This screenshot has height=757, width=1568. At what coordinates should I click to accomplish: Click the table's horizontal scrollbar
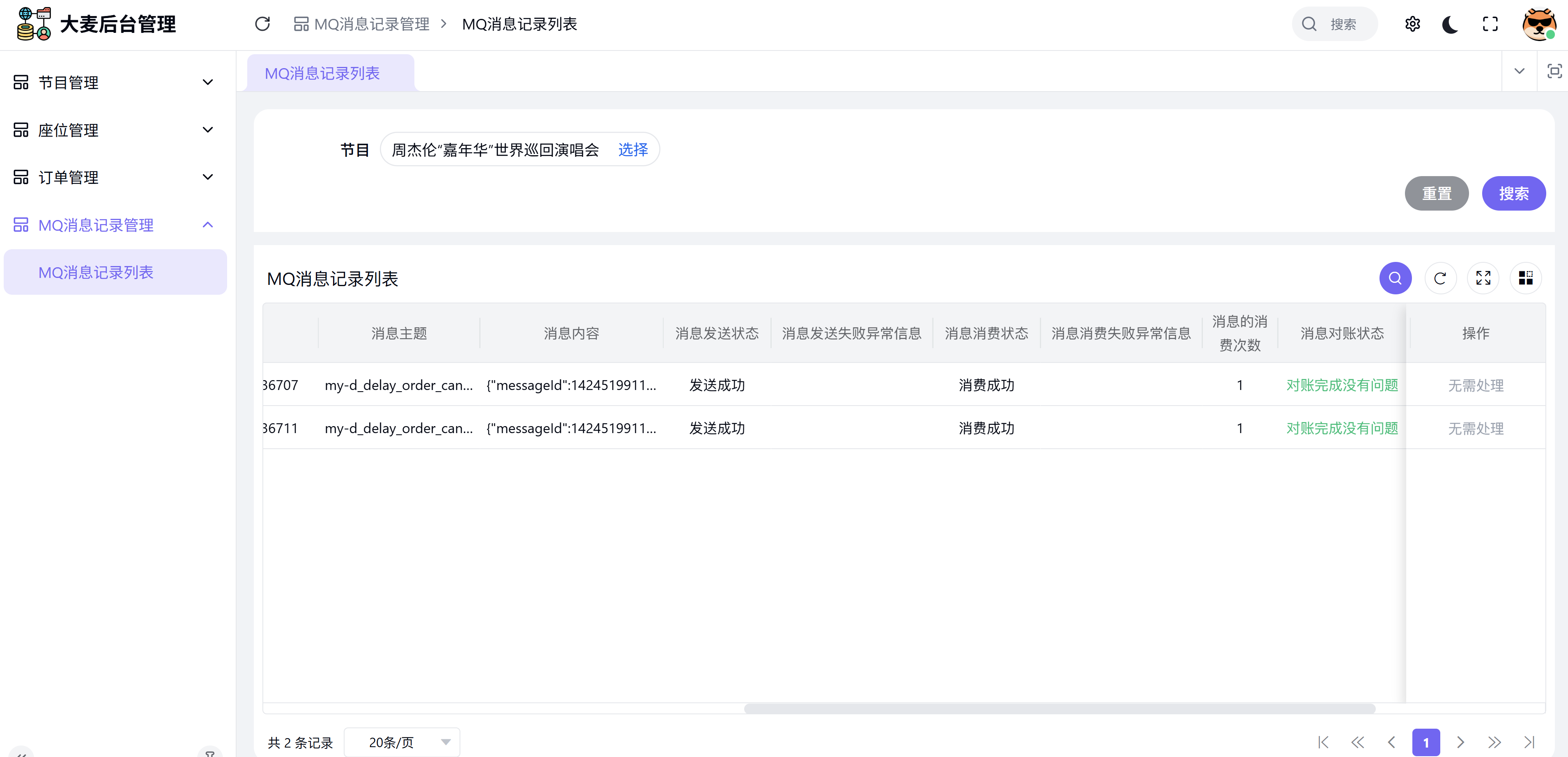1059,708
